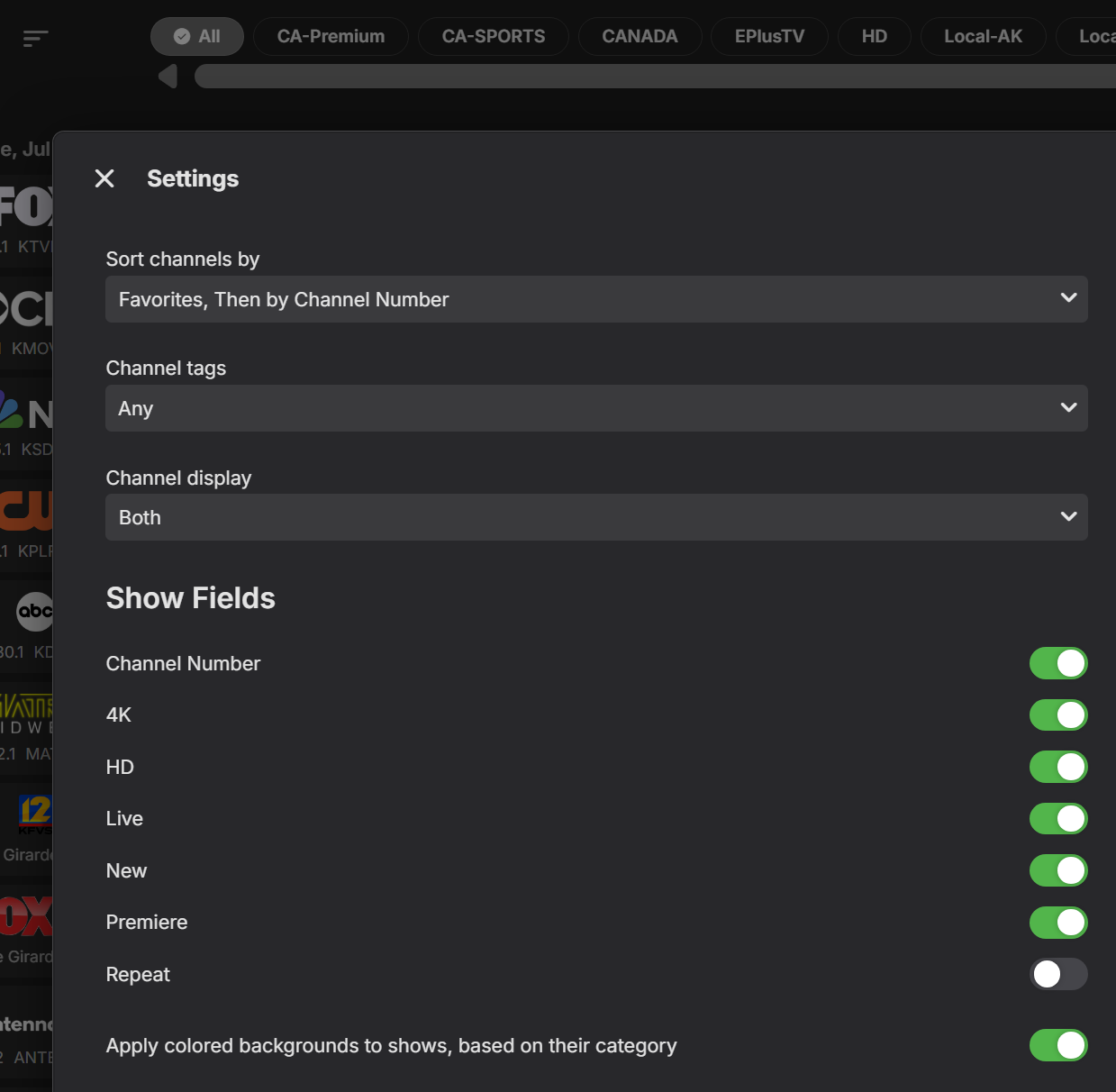The width and height of the screenshot is (1116, 1092).
Task: Click the ABC channel logo
Action: pyautogui.click(x=35, y=612)
